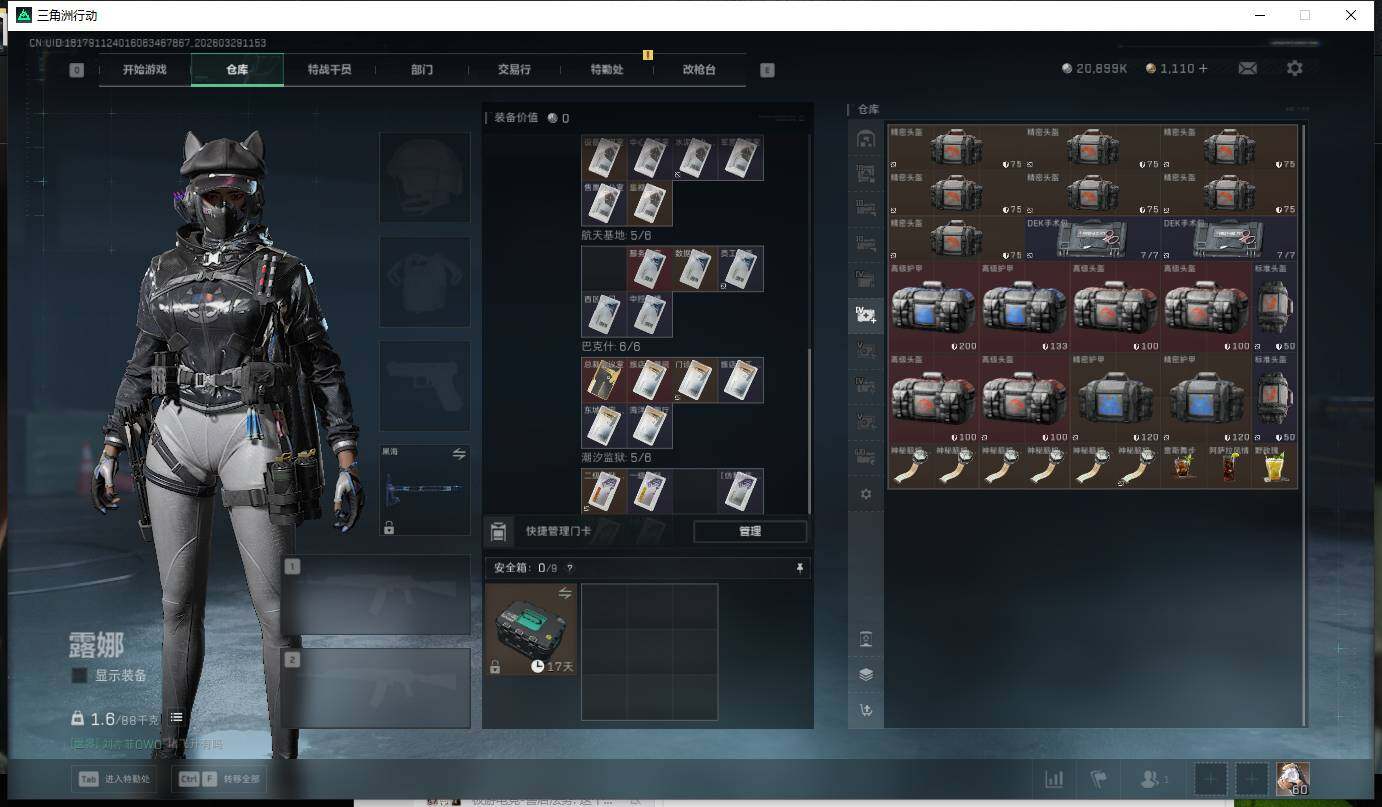Toggle the 显示装备 checkbox
The width and height of the screenshot is (1382, 807).
tap(79, 676)
